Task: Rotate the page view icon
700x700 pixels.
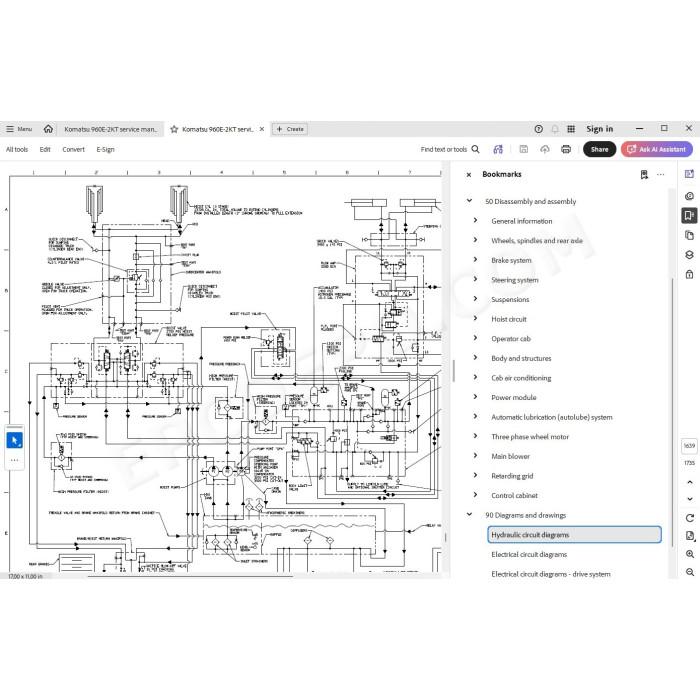Action: 690,518
